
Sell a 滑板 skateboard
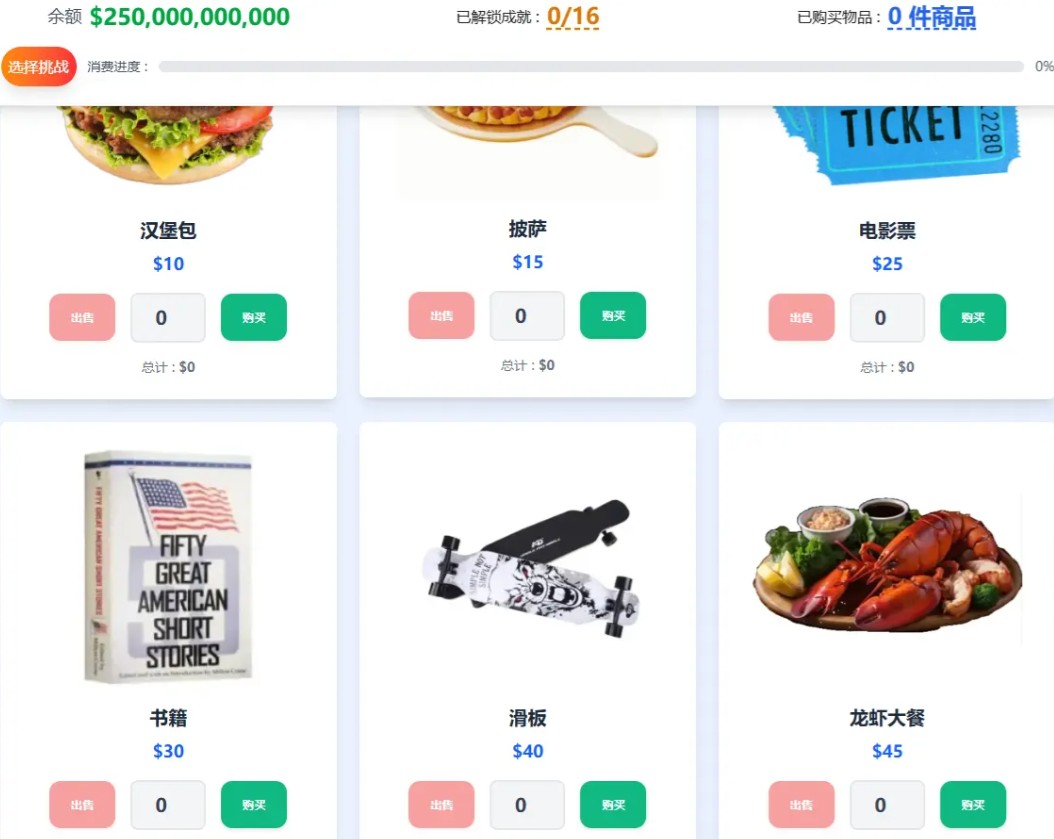442,805
